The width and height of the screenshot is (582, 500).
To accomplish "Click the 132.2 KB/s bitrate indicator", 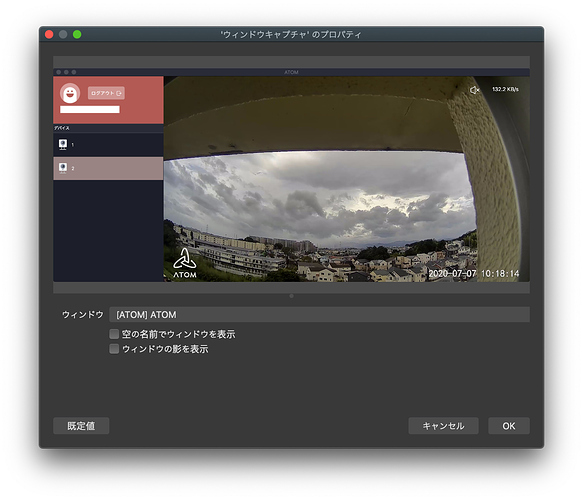I will pyautogui.click(x=505, y=89).
